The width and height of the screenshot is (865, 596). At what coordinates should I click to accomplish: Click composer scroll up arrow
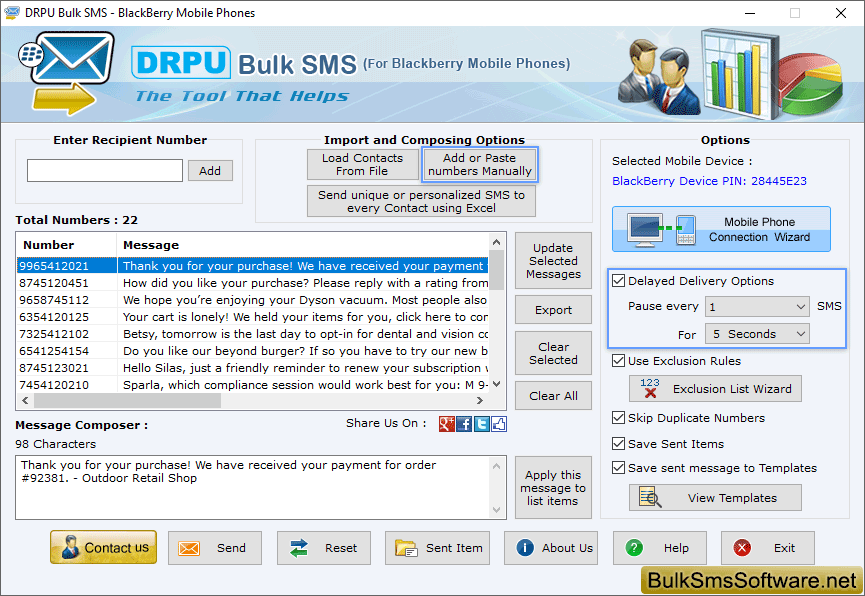pos(496,466)
